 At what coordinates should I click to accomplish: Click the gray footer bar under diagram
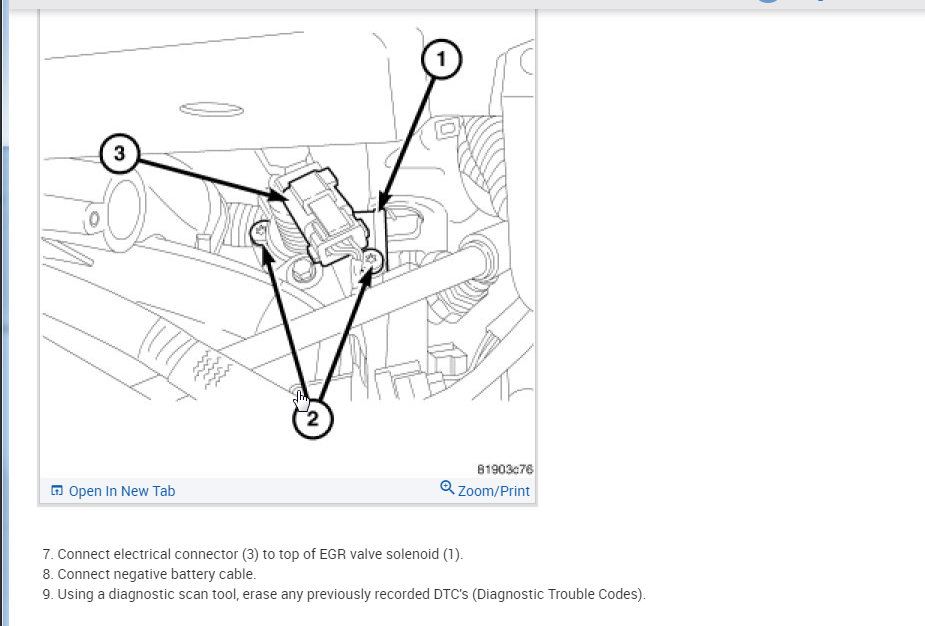pyautogui.click(x=287, y=491)
